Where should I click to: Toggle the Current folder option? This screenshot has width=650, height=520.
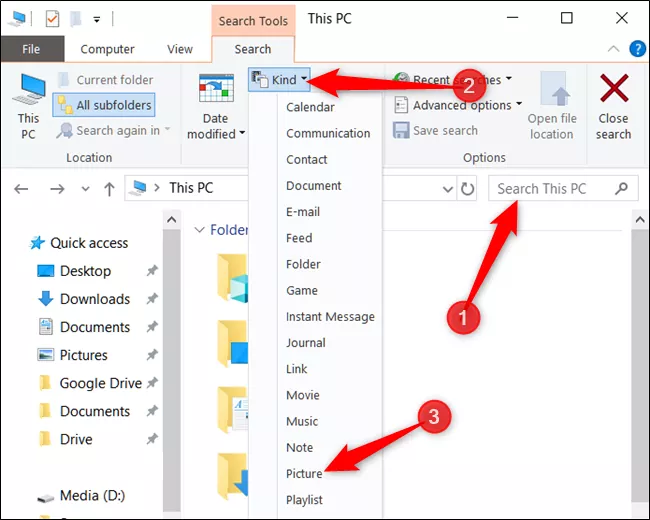point(105,80)
